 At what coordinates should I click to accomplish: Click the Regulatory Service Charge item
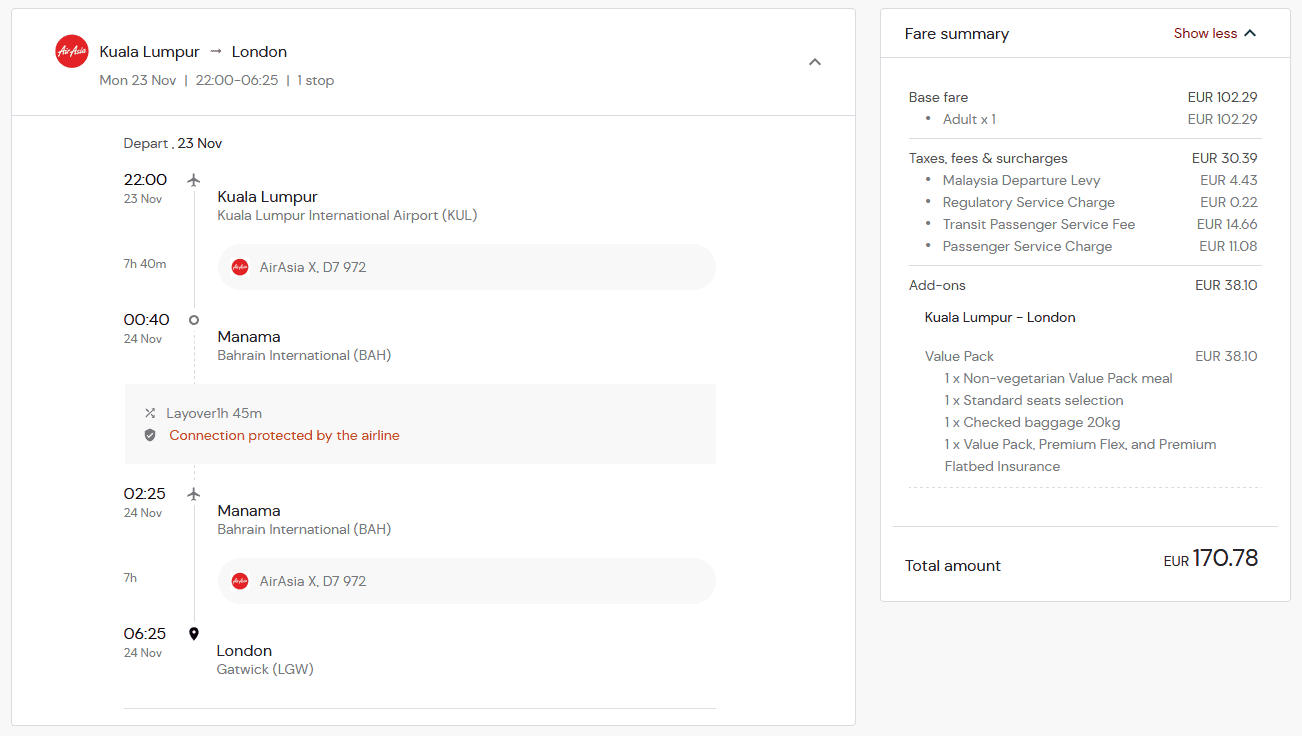point(1028,202)
